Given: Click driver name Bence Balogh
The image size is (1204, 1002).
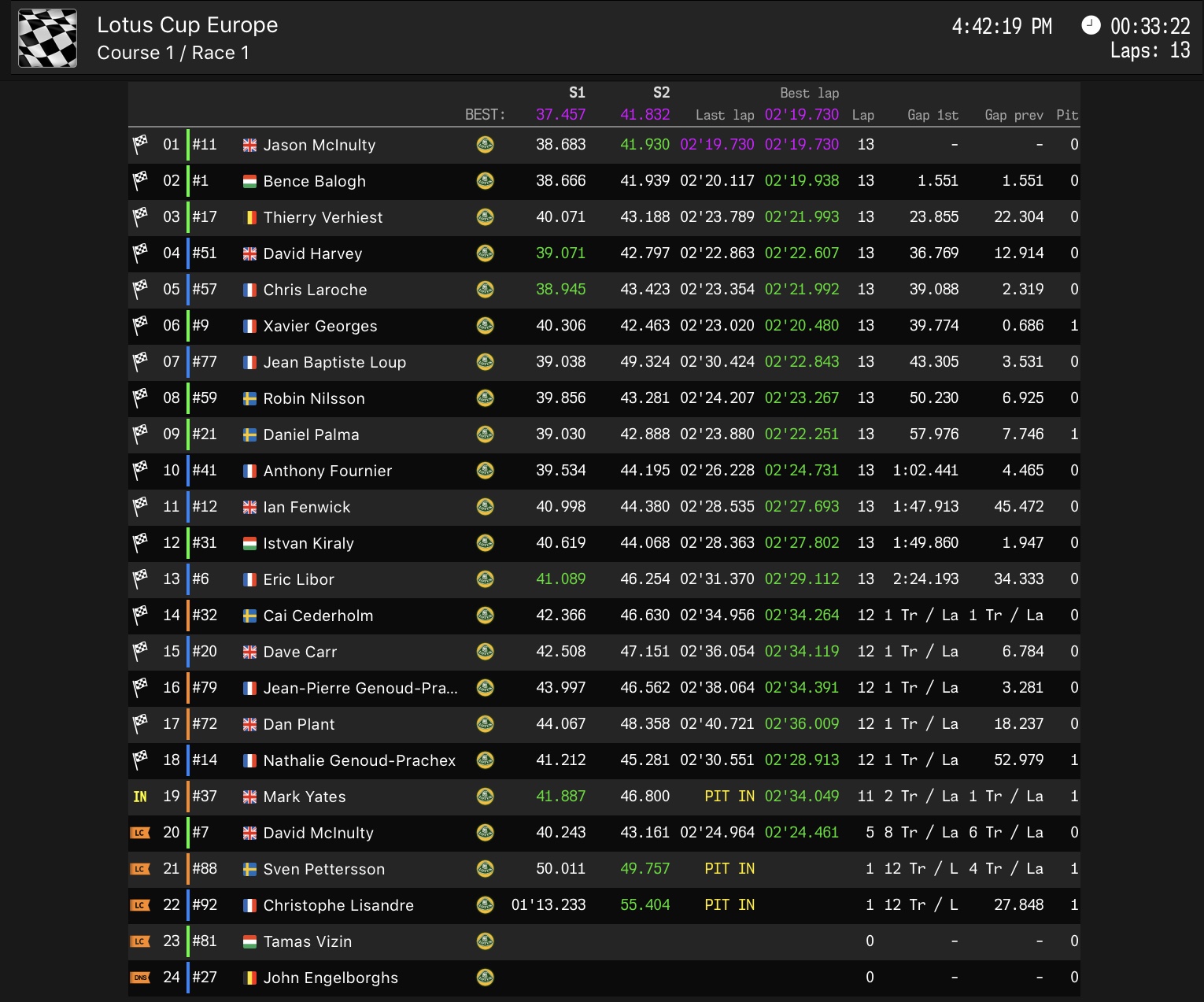Looking at the screenshot, I should coord(314,181).
